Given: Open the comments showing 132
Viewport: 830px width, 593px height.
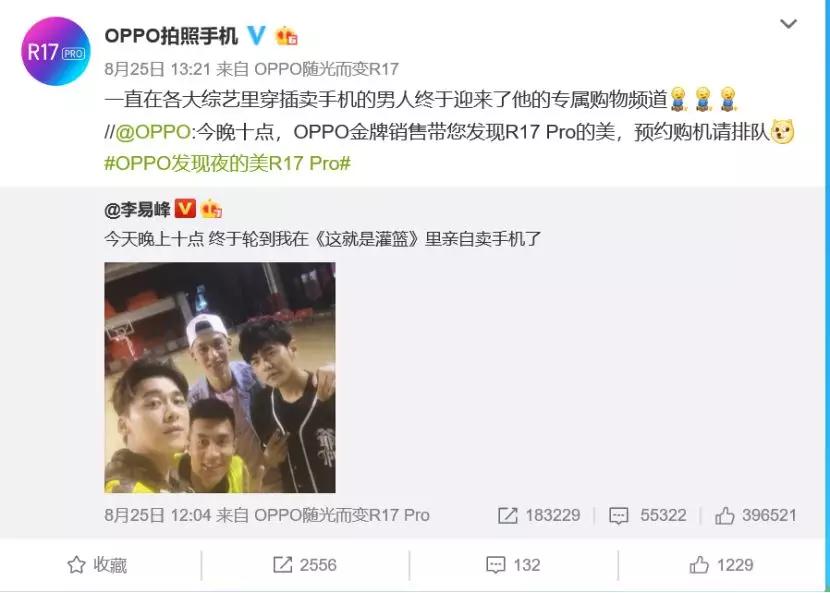Looking at the screenshot, I should pyautogui.click(x=513, y=565).
